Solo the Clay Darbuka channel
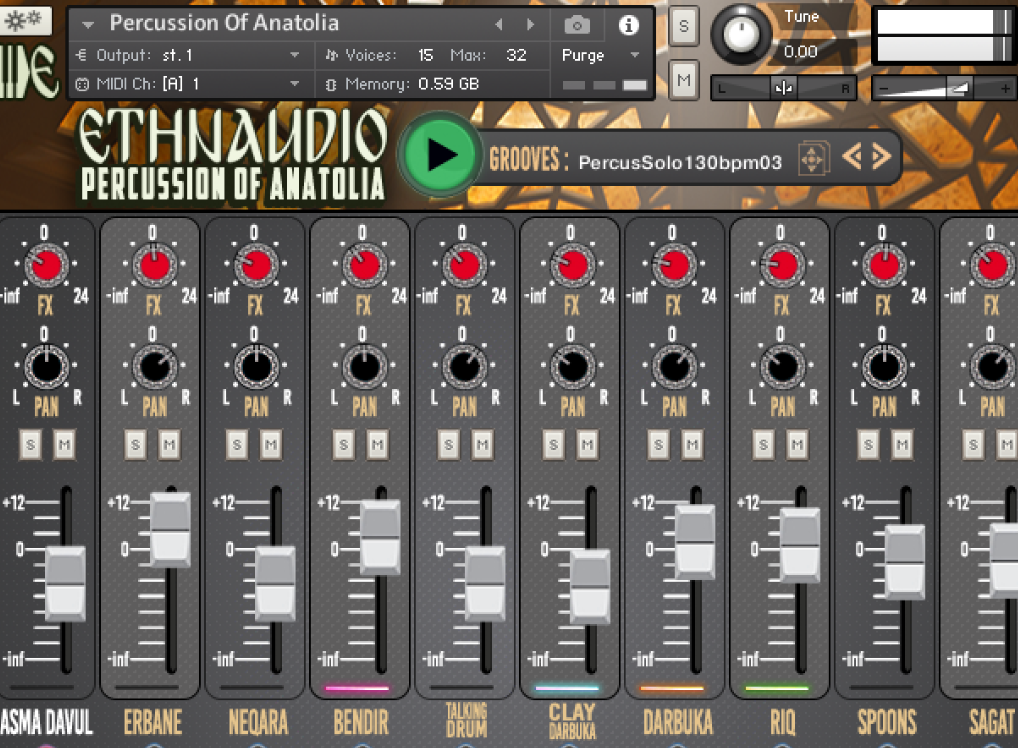 553,445
